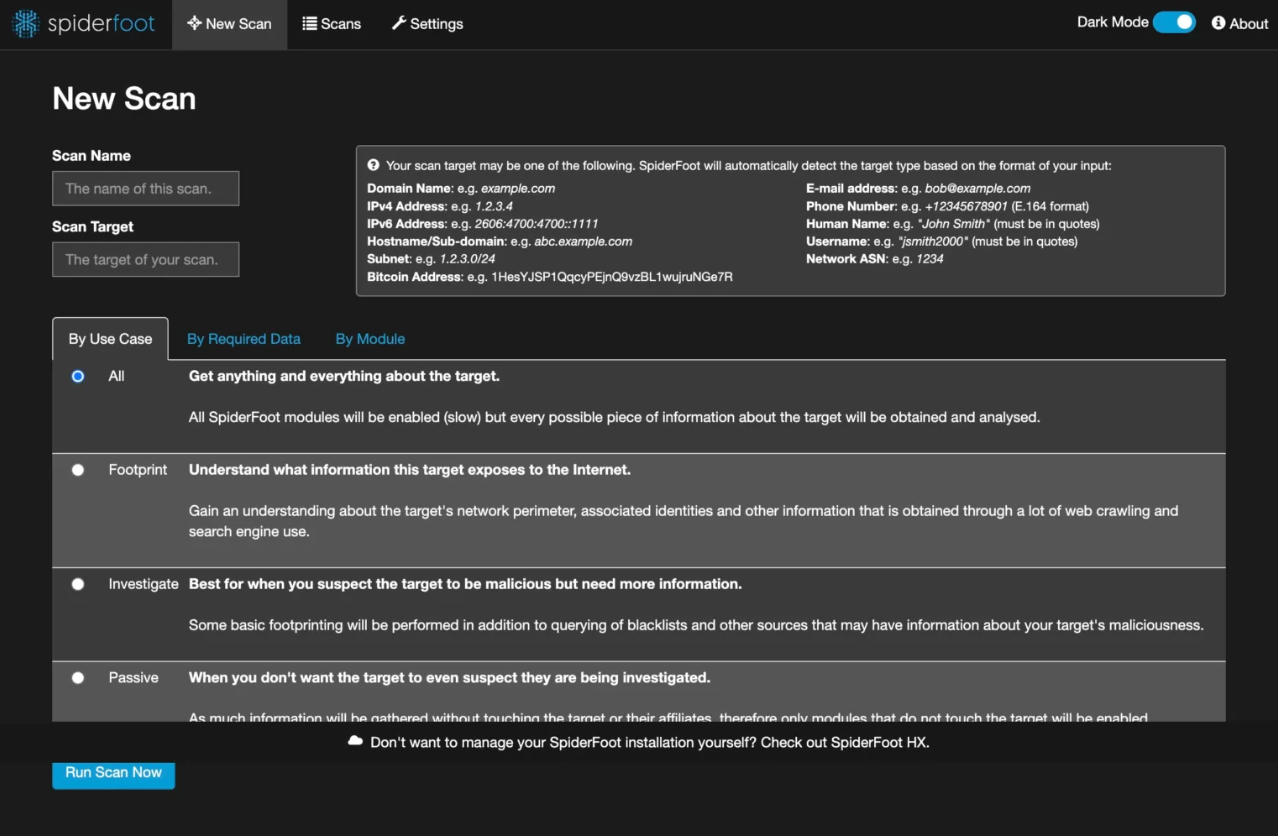Switch to the By Required Data tab
This screenshot has width=1278, height=836.
[x=244, y=339]
